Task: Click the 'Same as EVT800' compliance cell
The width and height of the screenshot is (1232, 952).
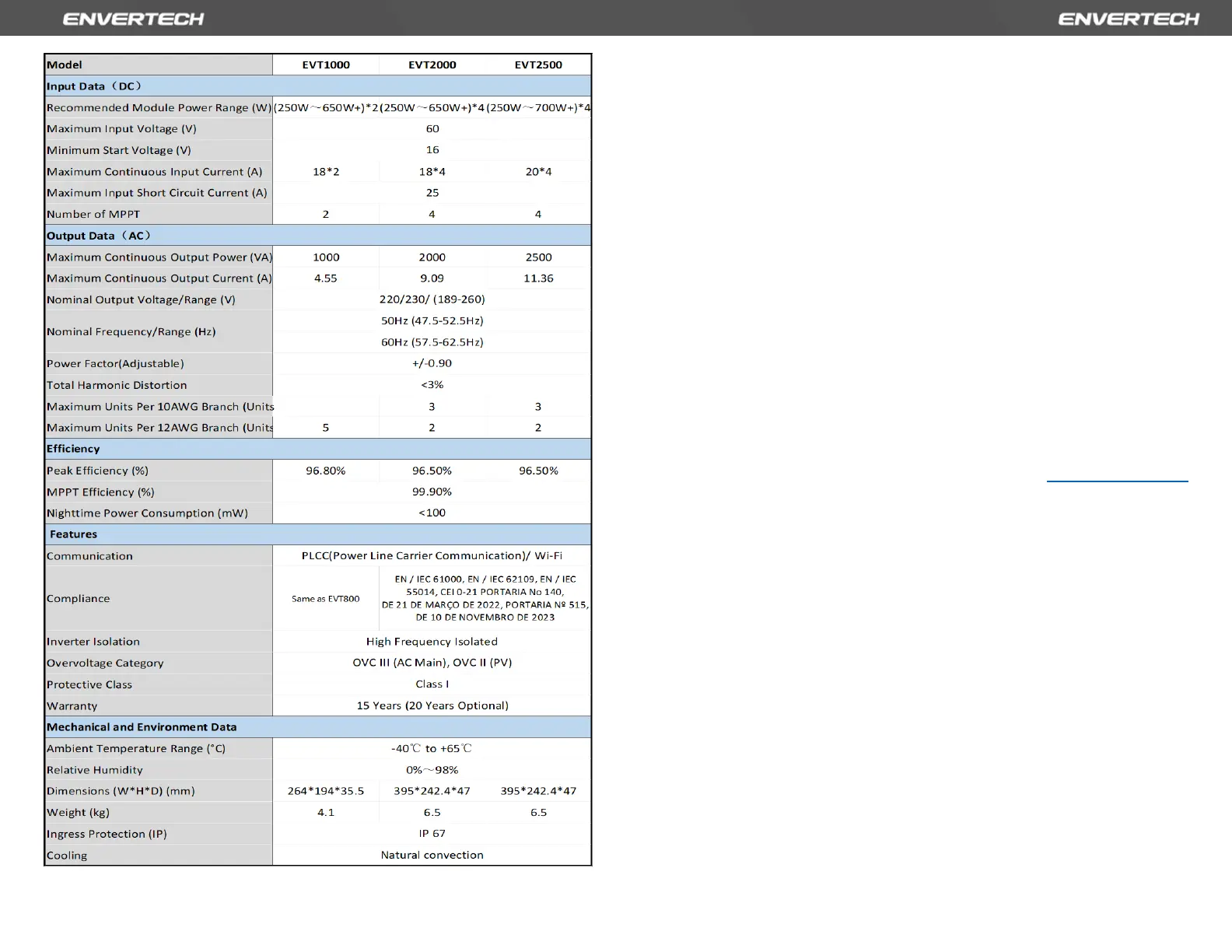Action: (x=326, y=599)
